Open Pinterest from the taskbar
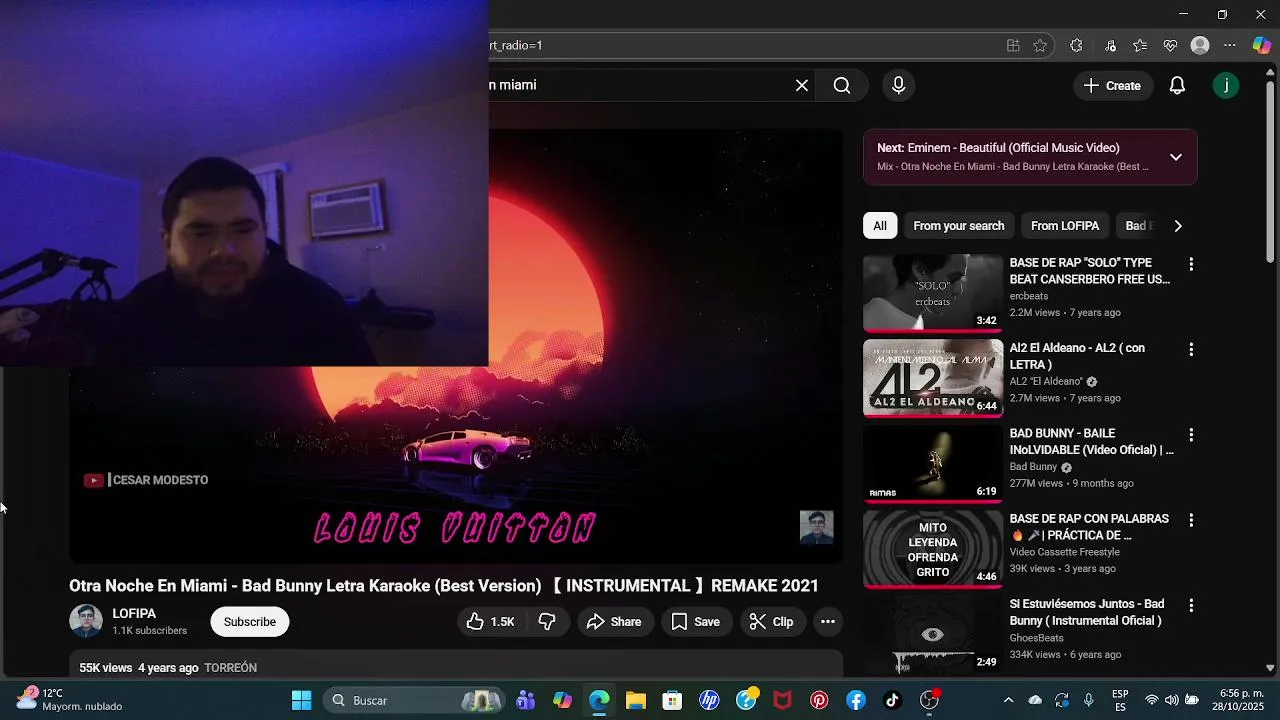The height and width of the screenshot is (720, 1280). pos(819,700)
